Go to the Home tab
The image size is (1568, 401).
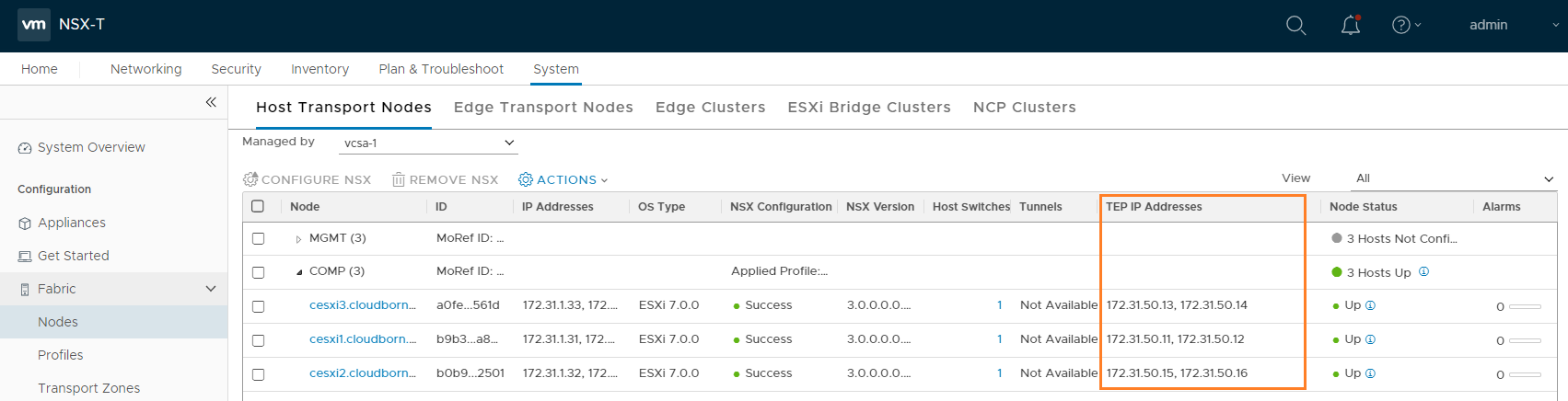pyautogui.click(x=40, y=69)
